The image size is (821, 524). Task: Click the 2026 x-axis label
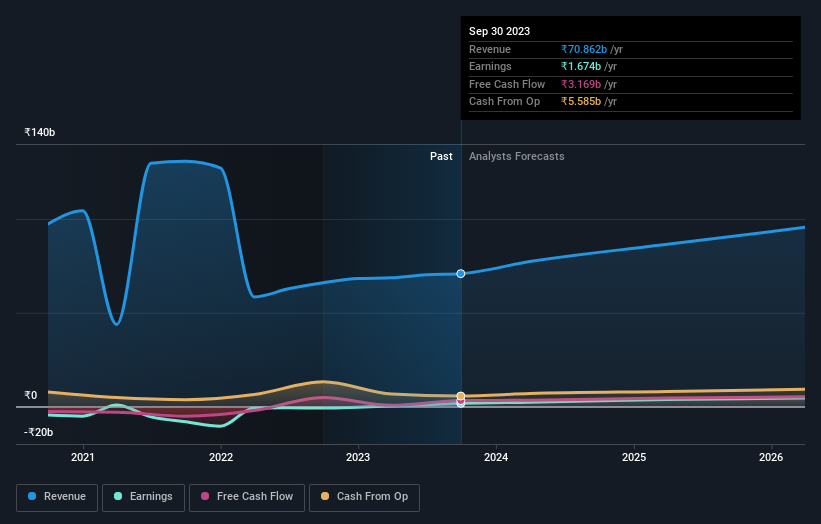click(x=771, y=457)
